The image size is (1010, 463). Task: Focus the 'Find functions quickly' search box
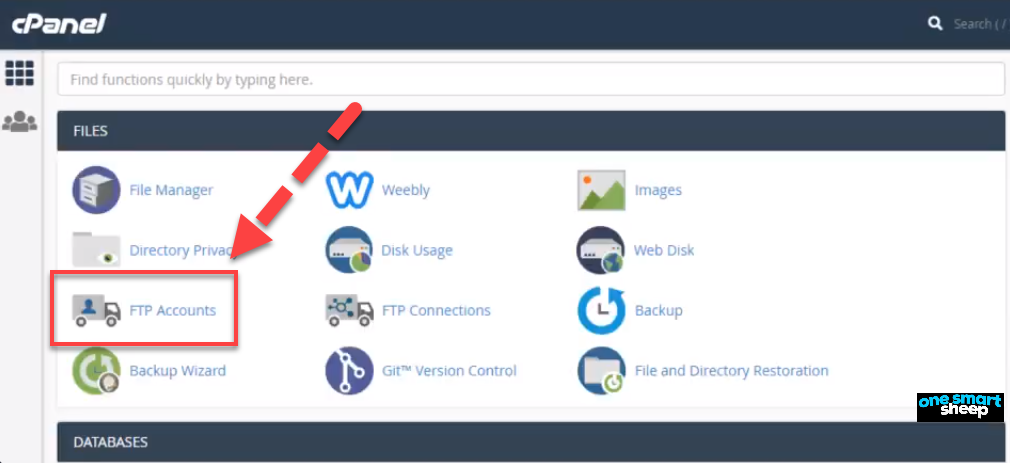[531, 79]
